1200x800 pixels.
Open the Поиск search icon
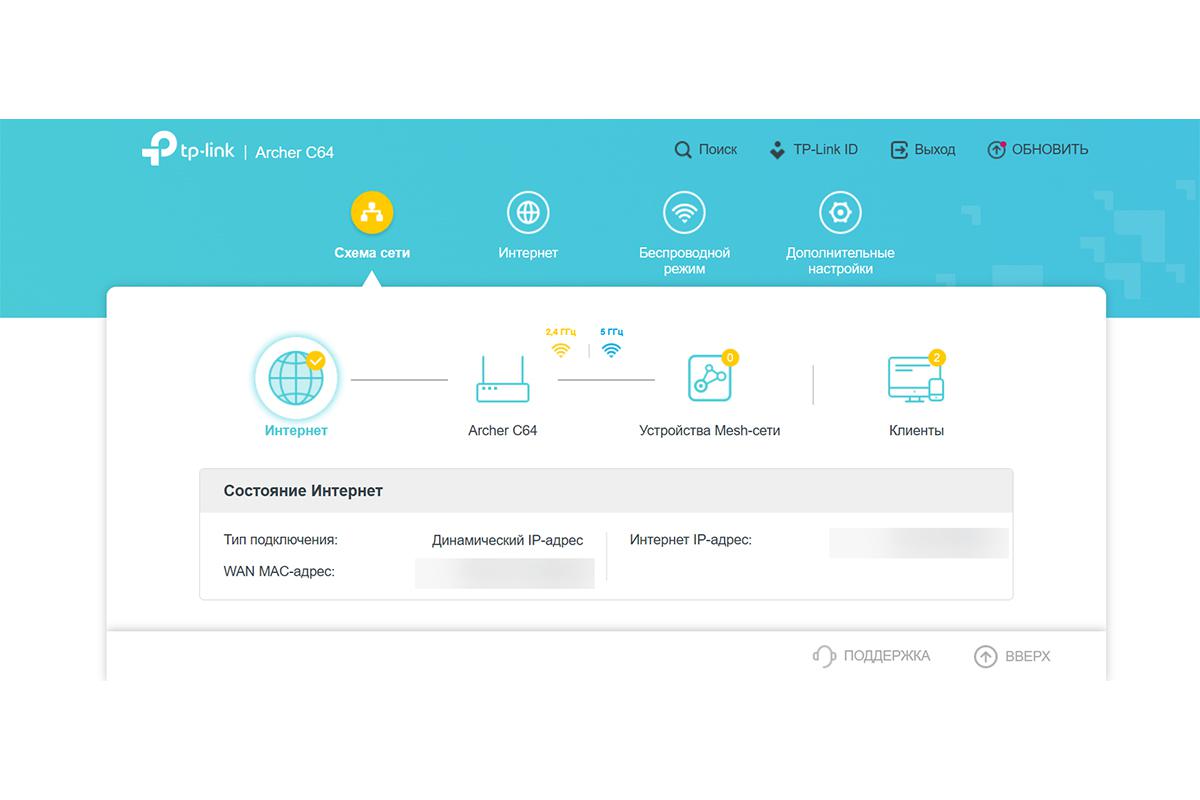(x=683, y=150)
